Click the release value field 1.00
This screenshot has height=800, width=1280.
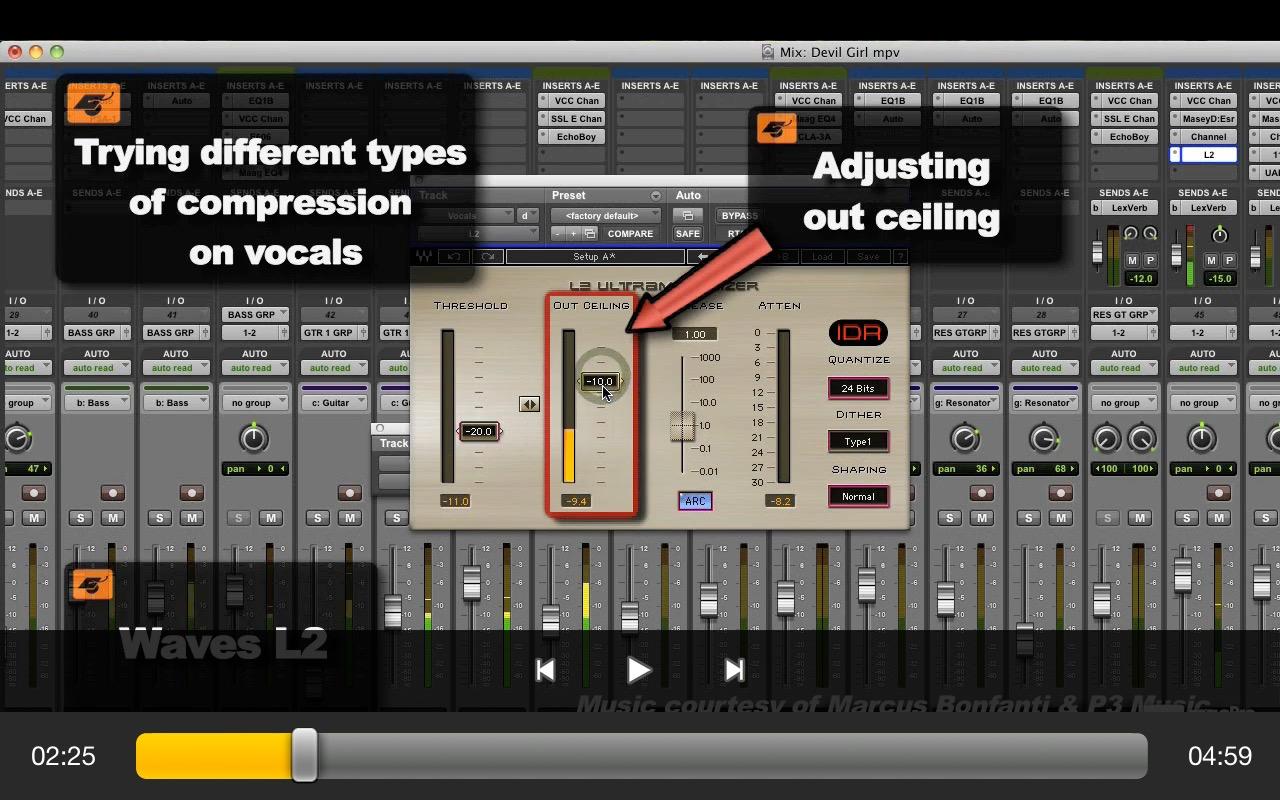pyautogui.click(x=695, y=334)
